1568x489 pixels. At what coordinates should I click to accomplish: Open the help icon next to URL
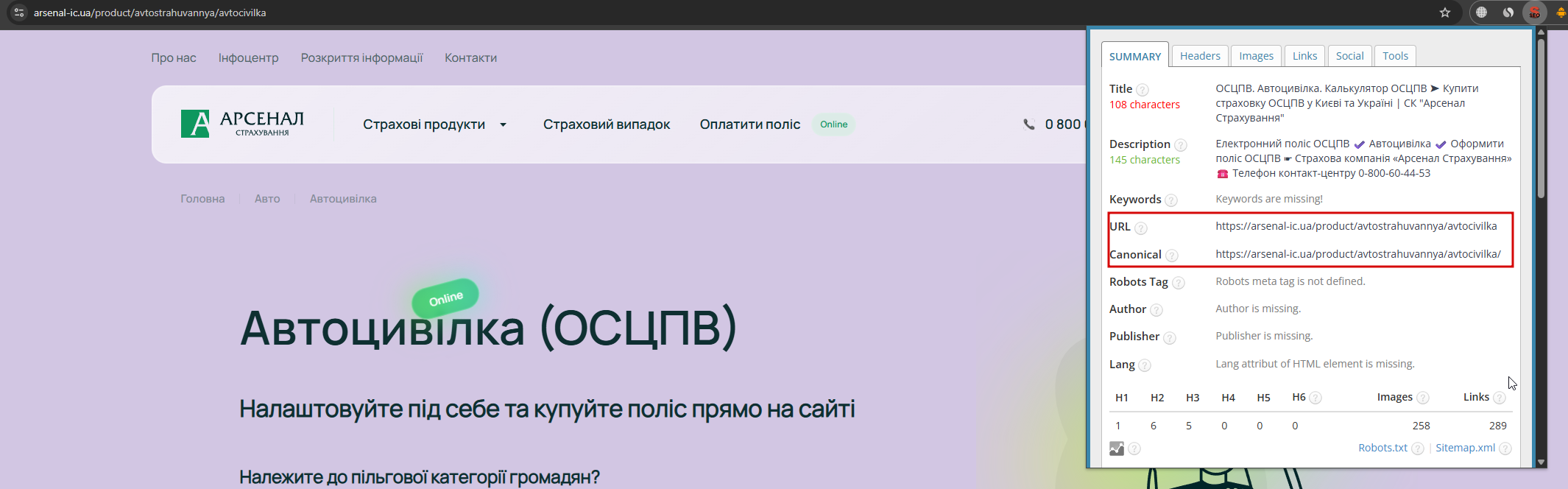(1141, 228)
